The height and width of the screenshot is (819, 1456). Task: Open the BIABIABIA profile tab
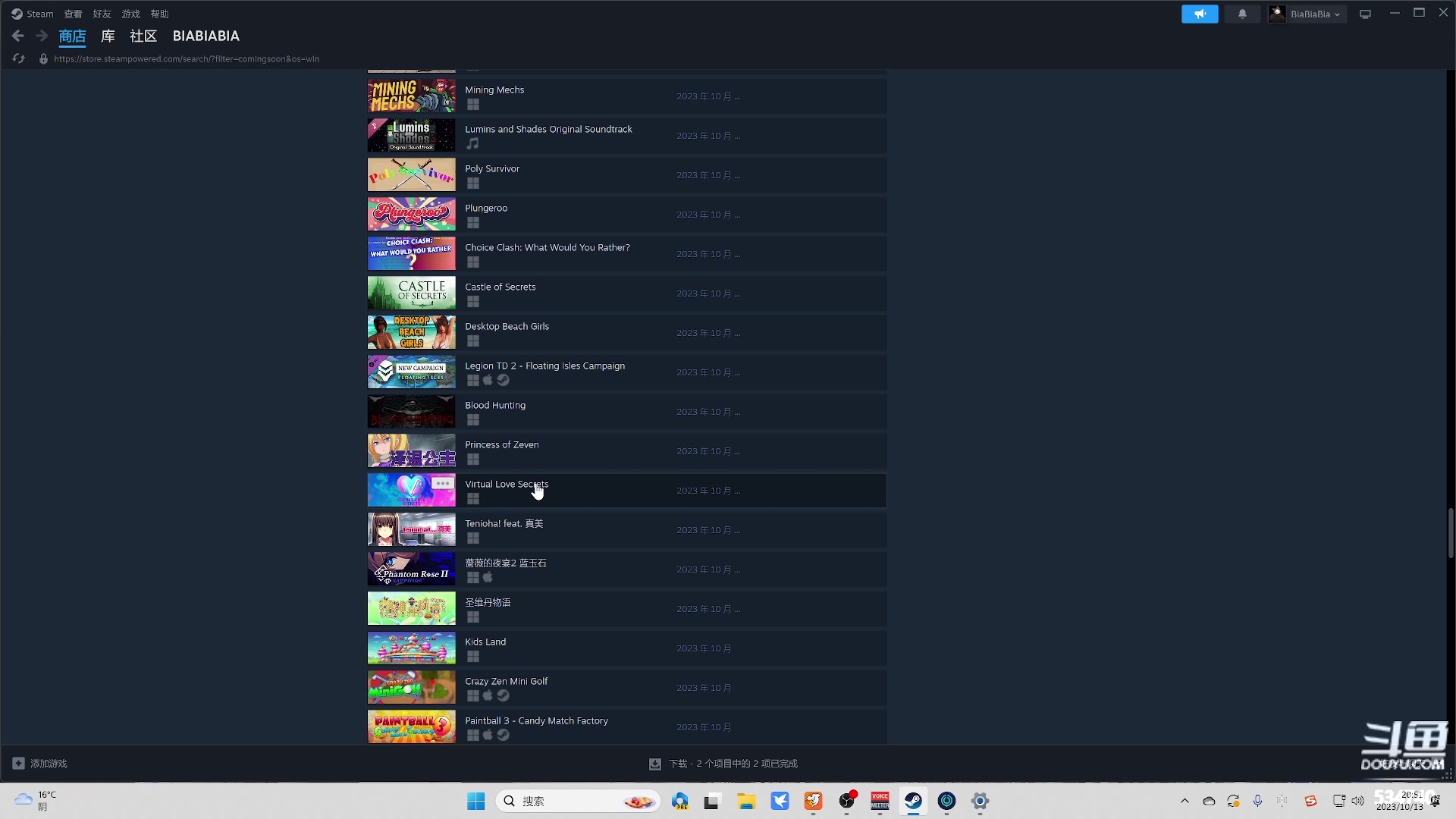click(206, 36)
